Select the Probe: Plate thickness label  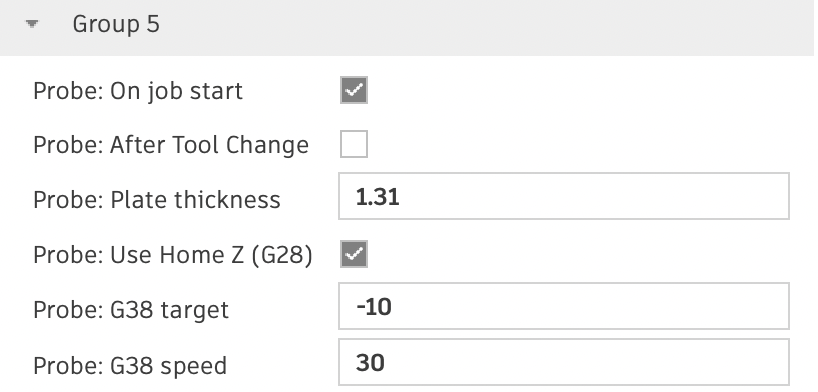pyautogui.click(x=157, y=200)
